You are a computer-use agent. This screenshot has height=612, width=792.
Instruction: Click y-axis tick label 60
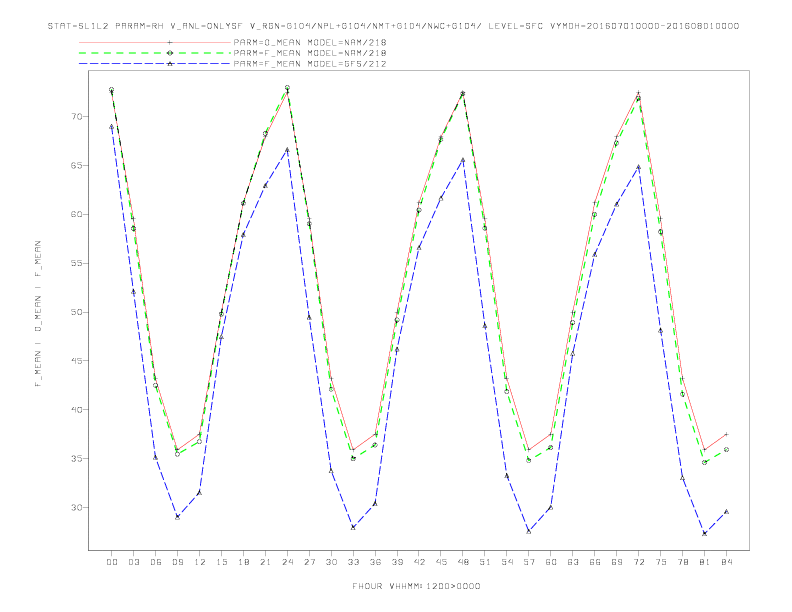point(76,214)
